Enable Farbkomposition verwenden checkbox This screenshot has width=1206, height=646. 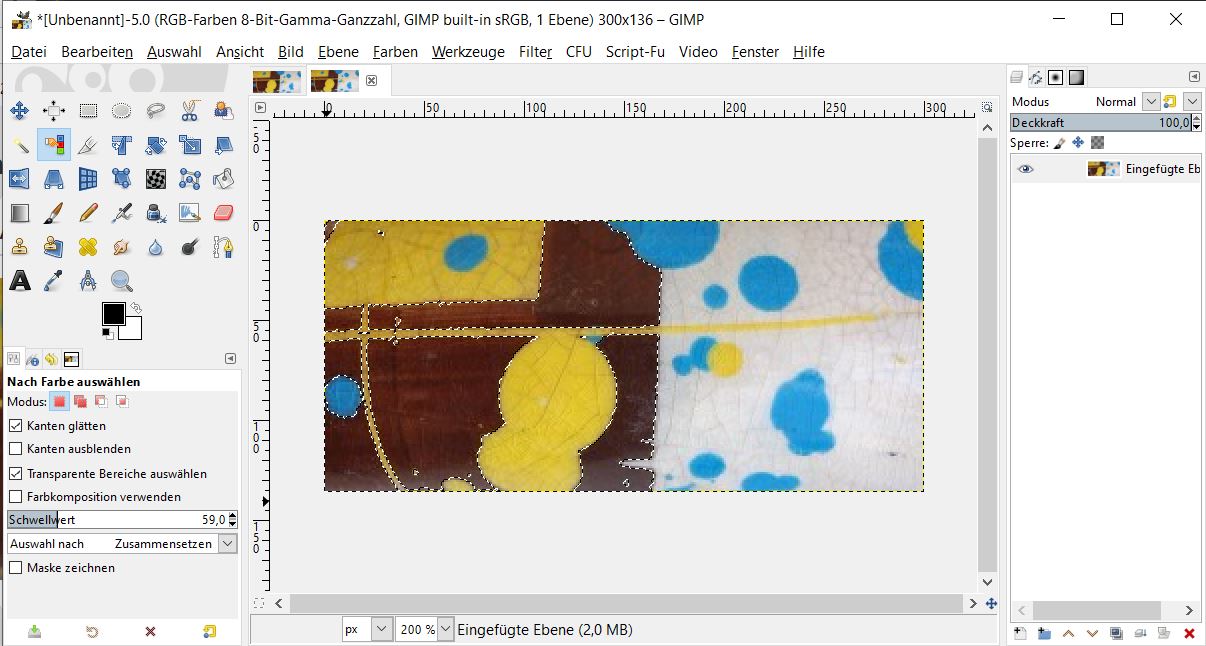(x=15, y=496)
